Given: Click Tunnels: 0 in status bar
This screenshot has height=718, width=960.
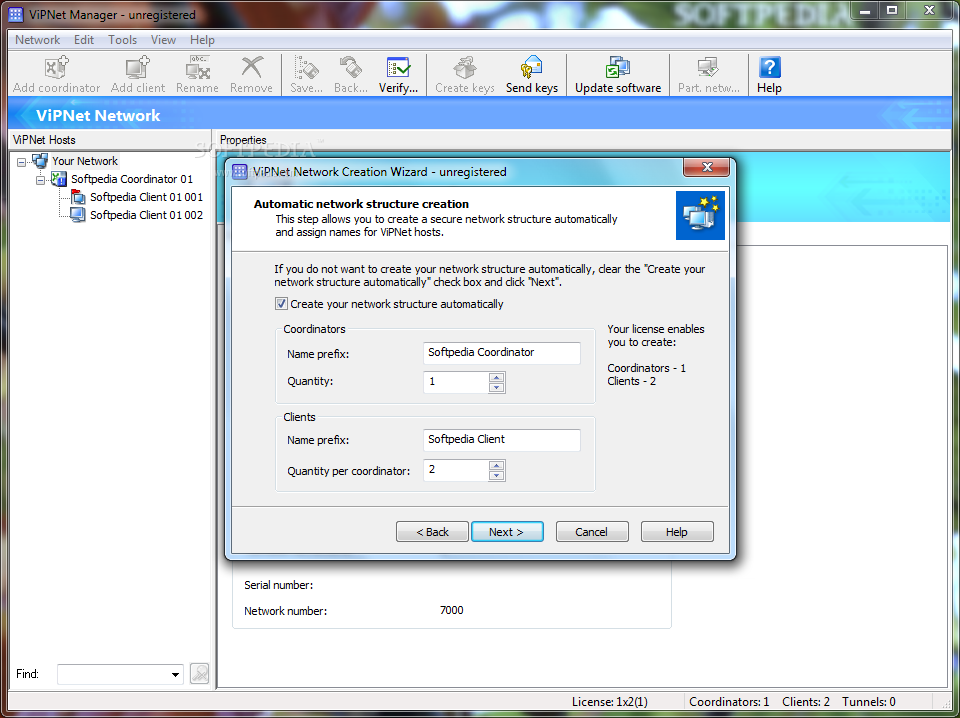Looking at the screenshot, I should coord(869,702).
